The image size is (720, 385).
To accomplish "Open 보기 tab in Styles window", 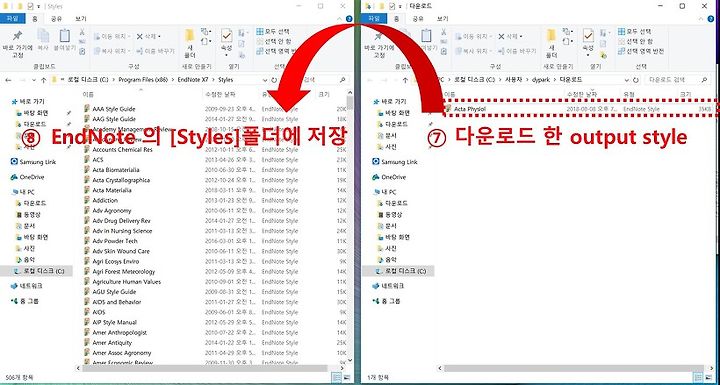I will (x=81, y=19).
